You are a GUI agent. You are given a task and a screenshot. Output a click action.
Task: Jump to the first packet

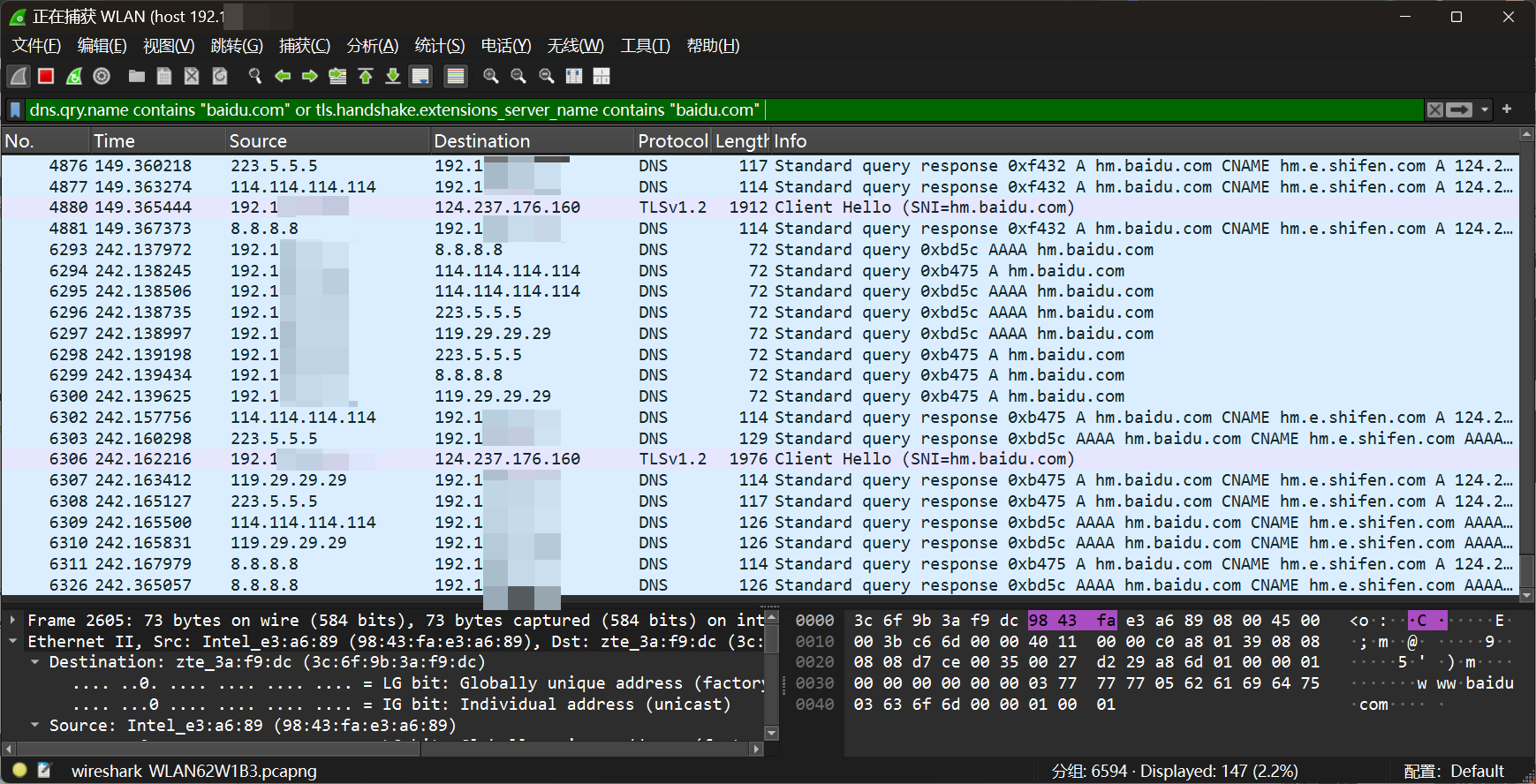tap(366, 76)
